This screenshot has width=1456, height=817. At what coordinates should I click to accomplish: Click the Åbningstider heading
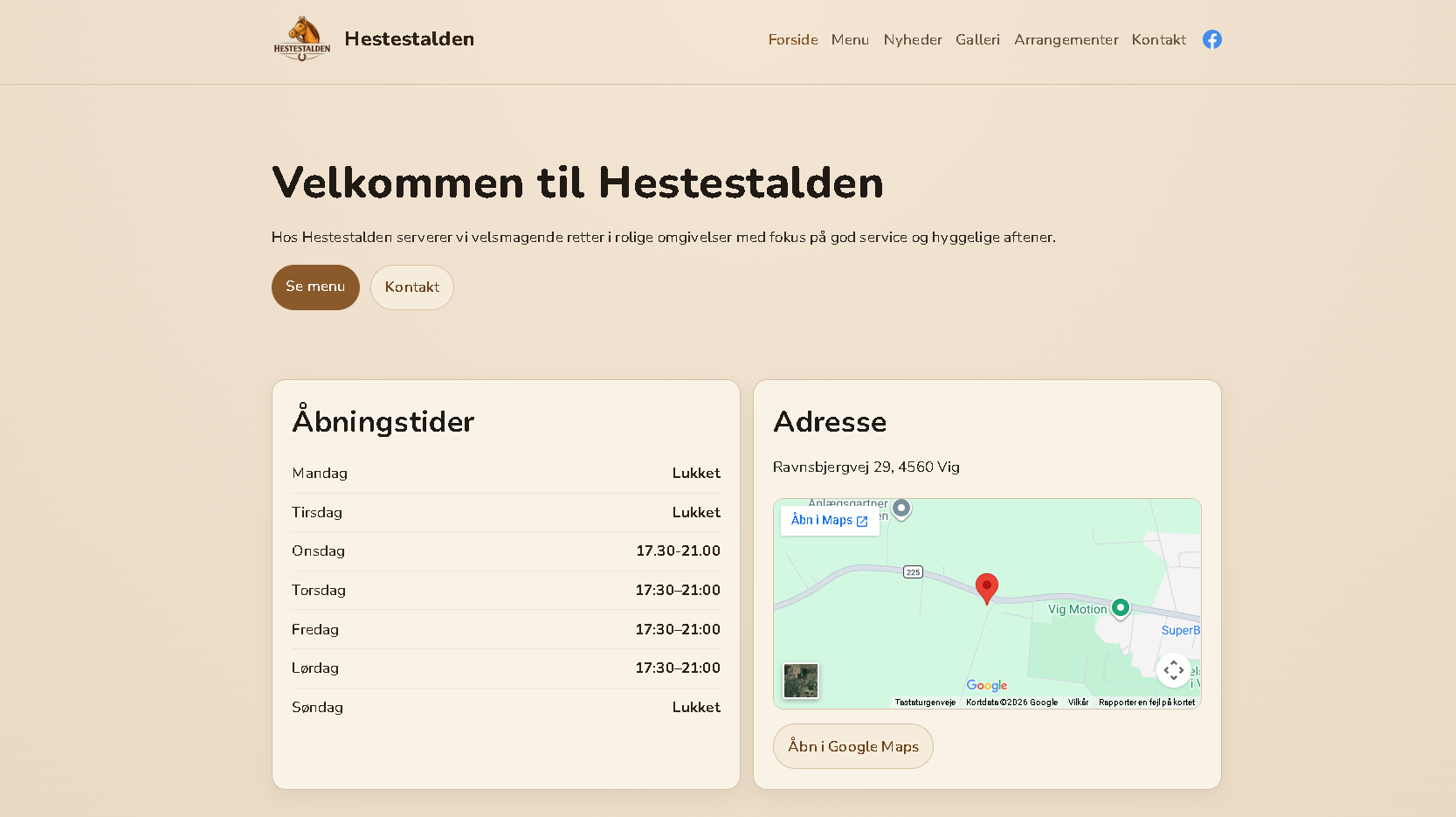383,420
